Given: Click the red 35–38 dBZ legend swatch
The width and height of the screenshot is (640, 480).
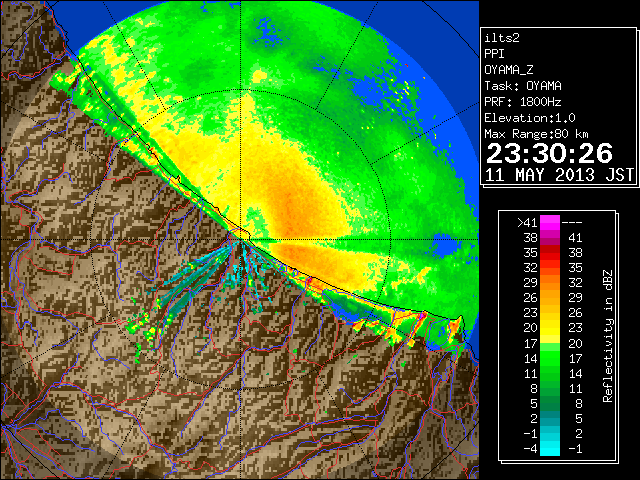Looking at the screenshot, I should pyautogui.click(x=550, y=253).
